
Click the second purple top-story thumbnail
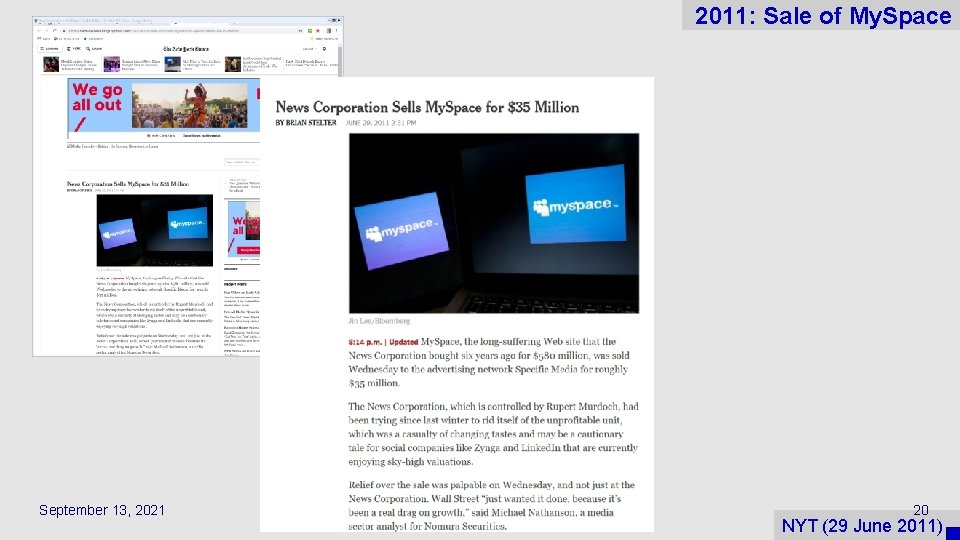[111, 64]
